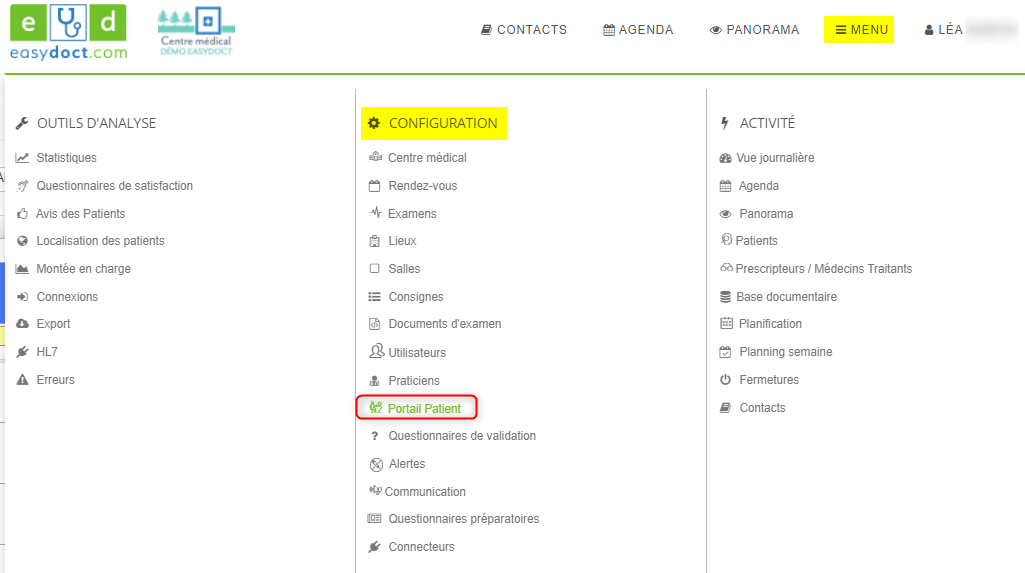Click the Base documentaire database icon
This screenshot has width=1025, height=573.
point(726,297)
